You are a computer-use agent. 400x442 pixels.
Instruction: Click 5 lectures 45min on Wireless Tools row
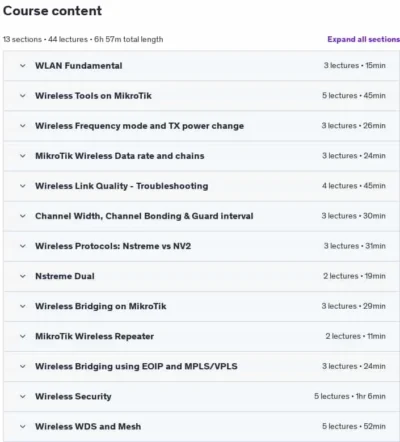354,96
